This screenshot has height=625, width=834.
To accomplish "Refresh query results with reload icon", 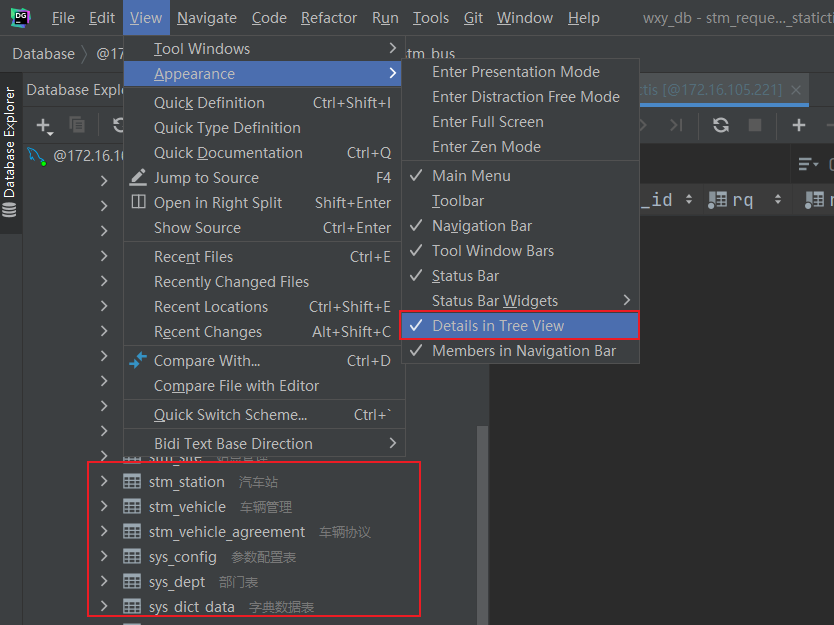I will tap(721, 125).
